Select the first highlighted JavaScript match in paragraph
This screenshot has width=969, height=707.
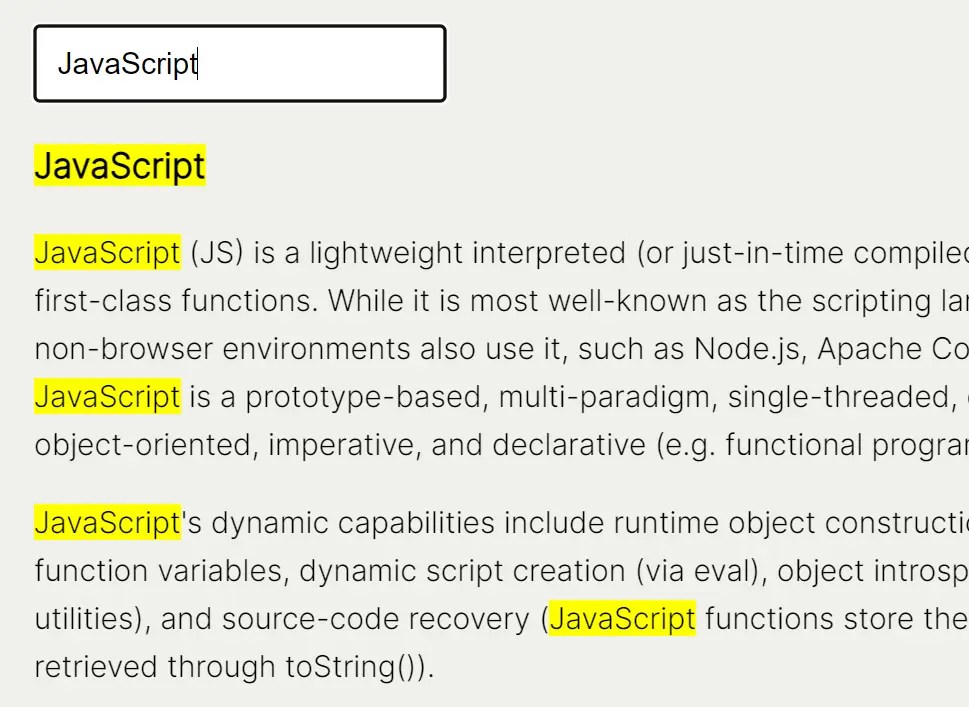[x=106, y=252]
